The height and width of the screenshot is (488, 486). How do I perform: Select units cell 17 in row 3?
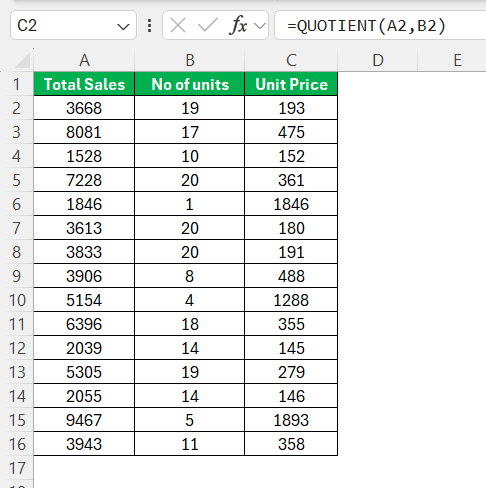(190, 132)
